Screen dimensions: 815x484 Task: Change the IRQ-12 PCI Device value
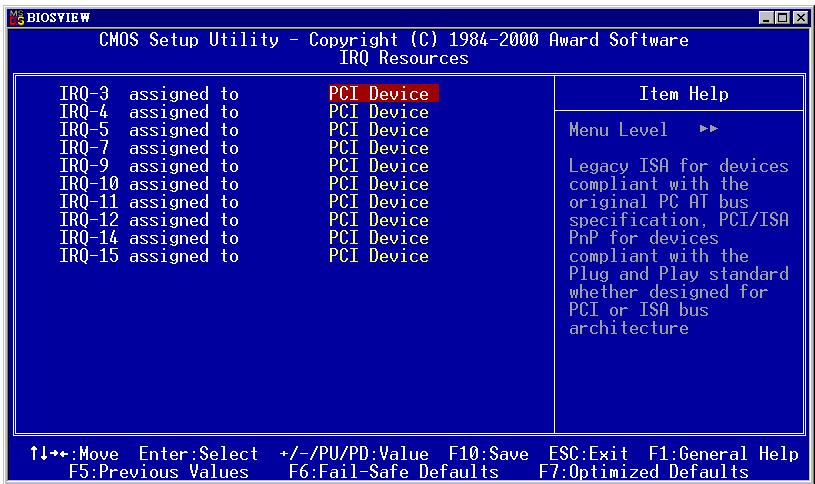click(x=379, y=220)
